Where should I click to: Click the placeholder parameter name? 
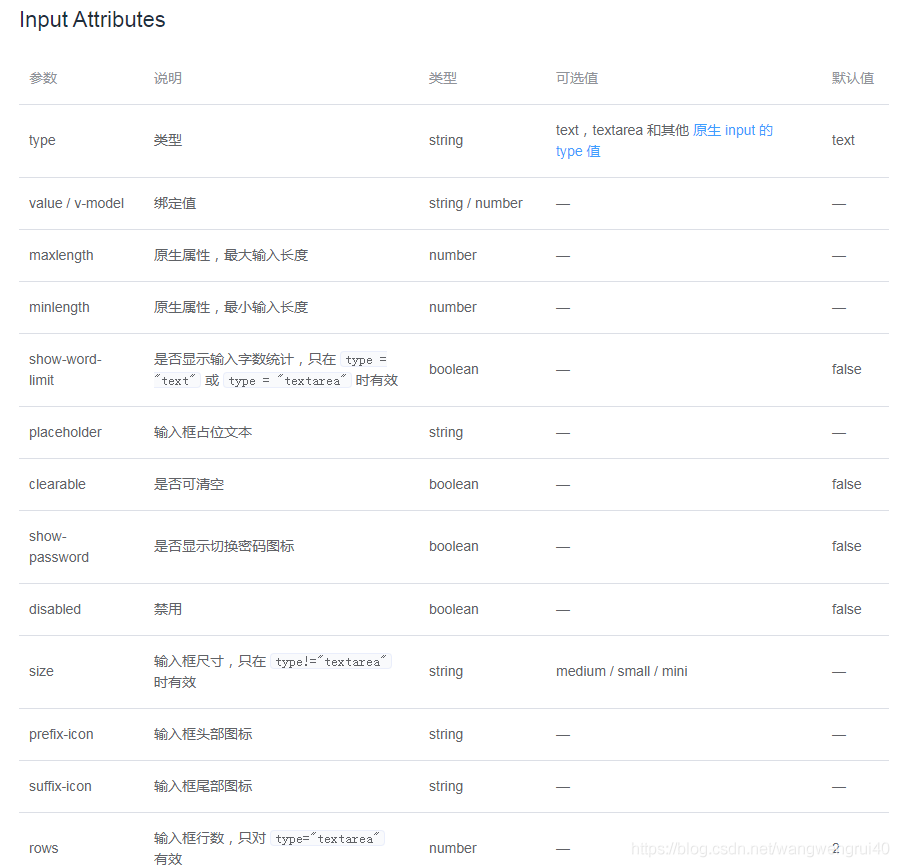[x=65, y=432]
